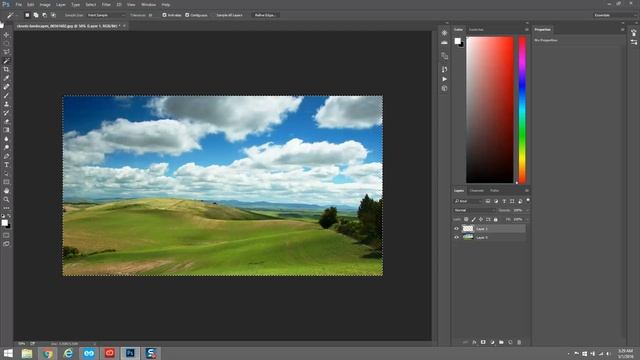640x360 pixels.
Task: Select the Healing Brush tool
Action: pyautogui.click(x=6, y=87)
